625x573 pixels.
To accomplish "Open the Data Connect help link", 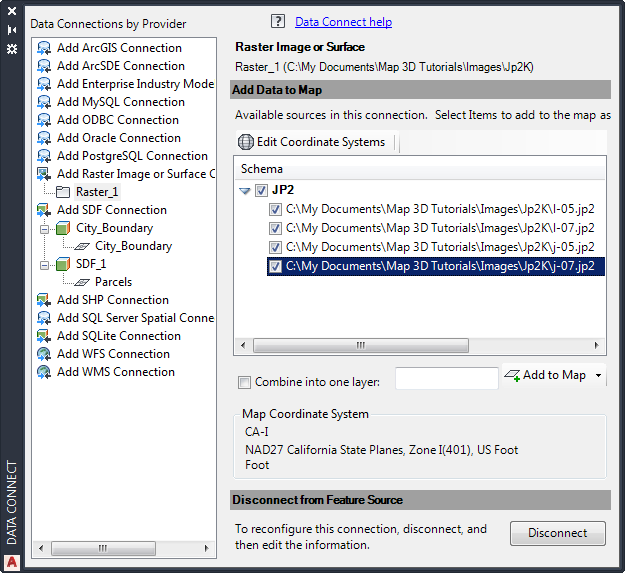I will 343,22.
